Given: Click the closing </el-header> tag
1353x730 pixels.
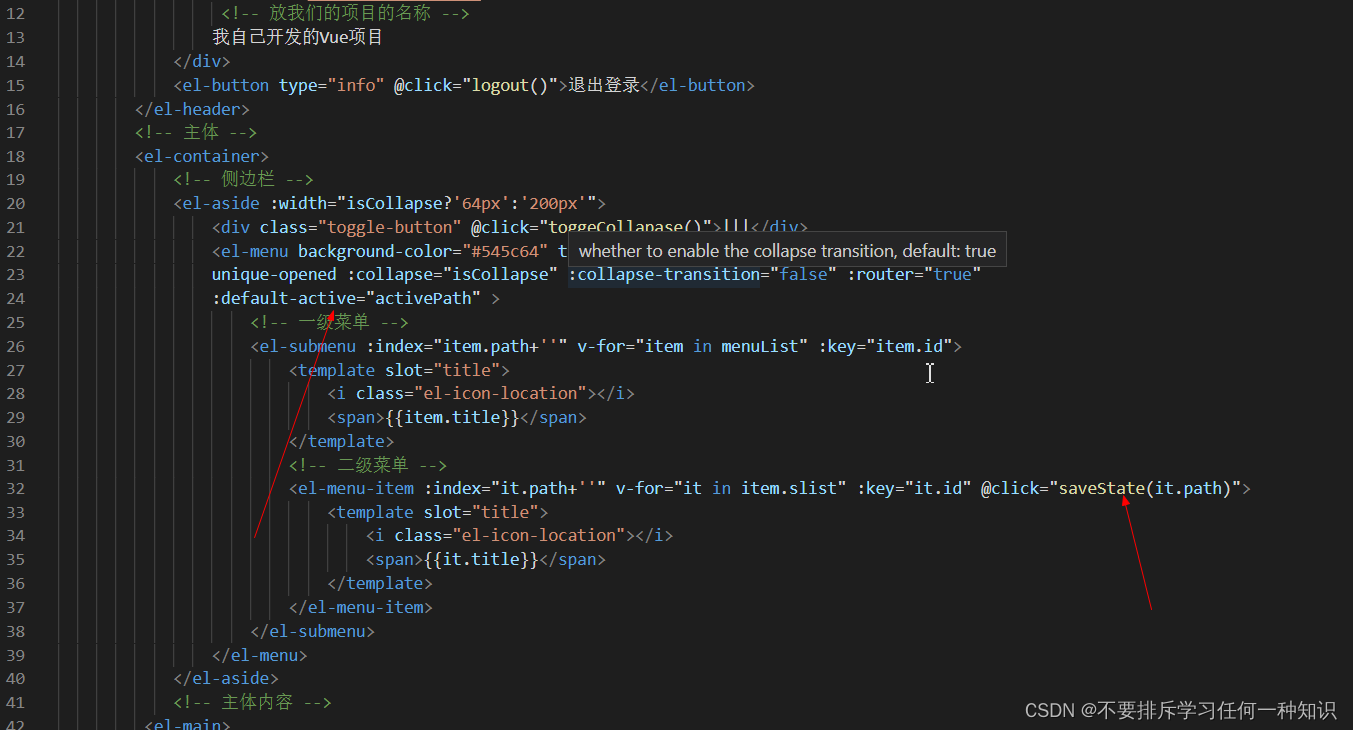Looking at the screenshot, I should pyautogui.click(x=192, y=109).
